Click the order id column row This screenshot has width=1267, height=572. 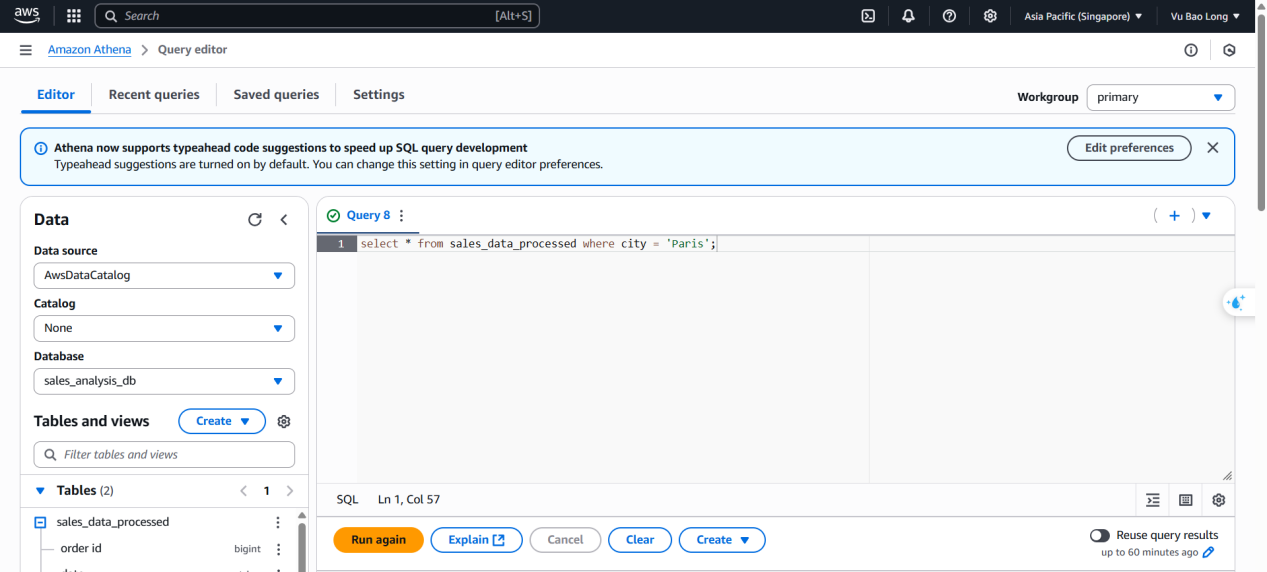click(x=164, y=549)
